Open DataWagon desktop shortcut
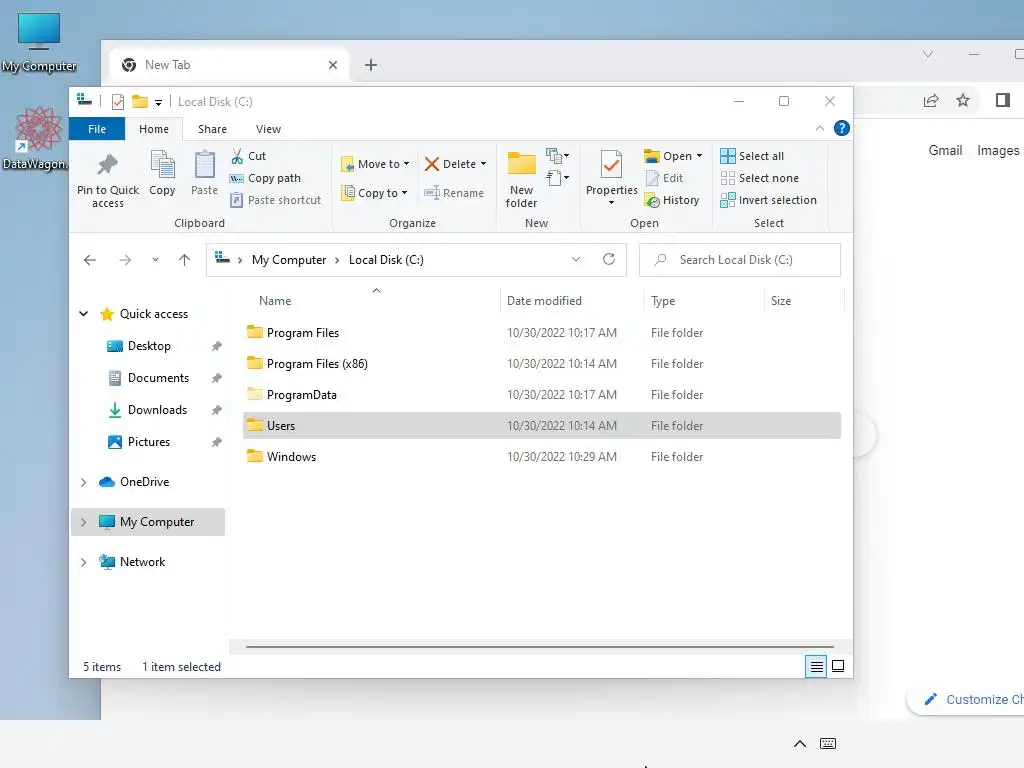Viewport: 1024px width, 768px height. (37, 138)
